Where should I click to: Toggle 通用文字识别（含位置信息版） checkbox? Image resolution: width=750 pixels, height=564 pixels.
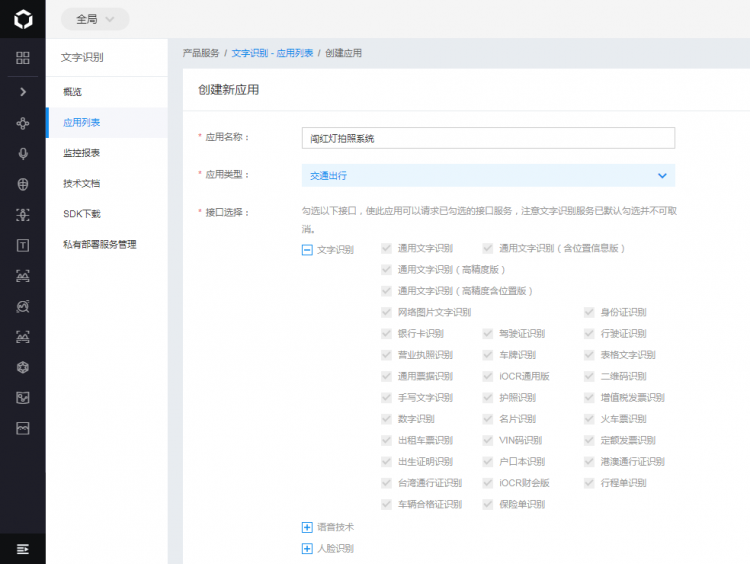coord(488,248)
